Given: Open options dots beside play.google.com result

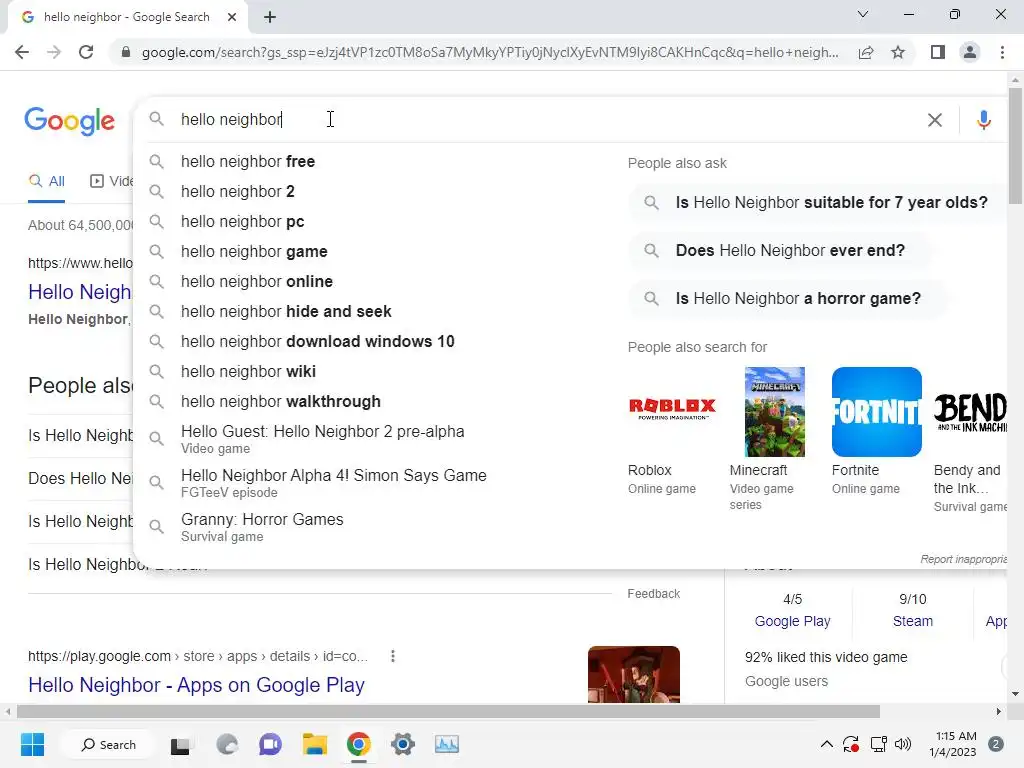Looking at the screenshot, I should click(x=392, y=656).
